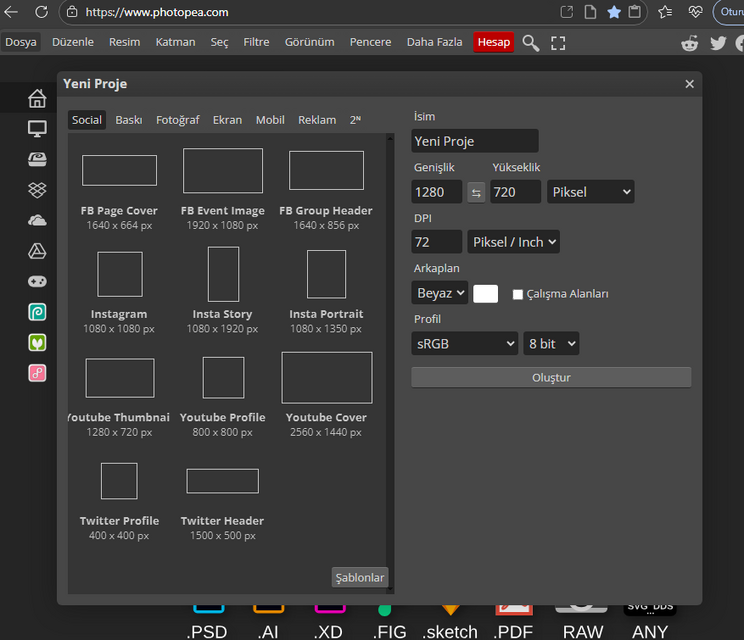Image resolution: width=744 pixels, height=640 pixels.
Task: Enable the Çalışma Alanları checkbox
Action: (x=518, y=294)
